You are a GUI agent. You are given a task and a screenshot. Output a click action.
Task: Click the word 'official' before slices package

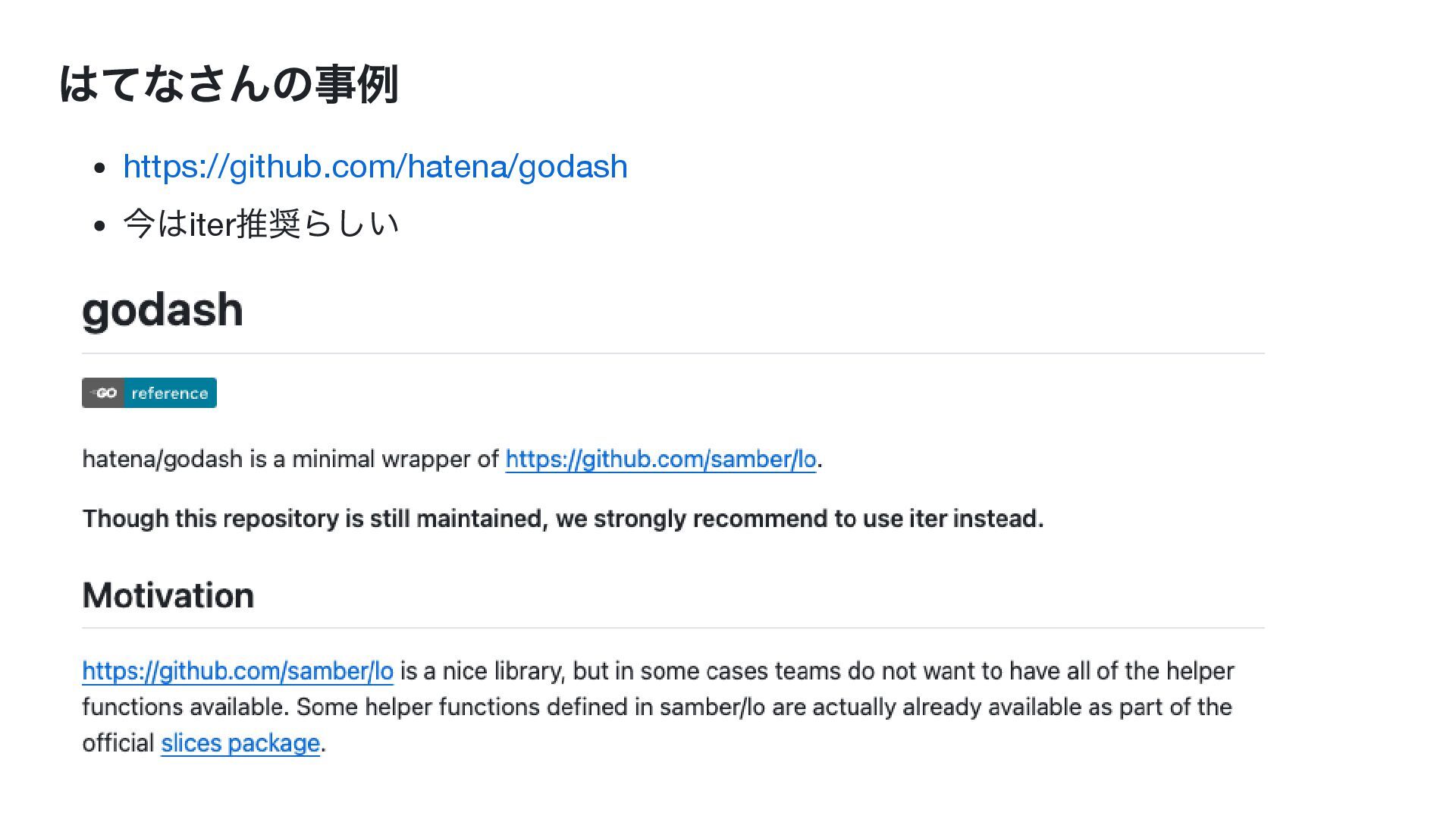click(118, 743)
